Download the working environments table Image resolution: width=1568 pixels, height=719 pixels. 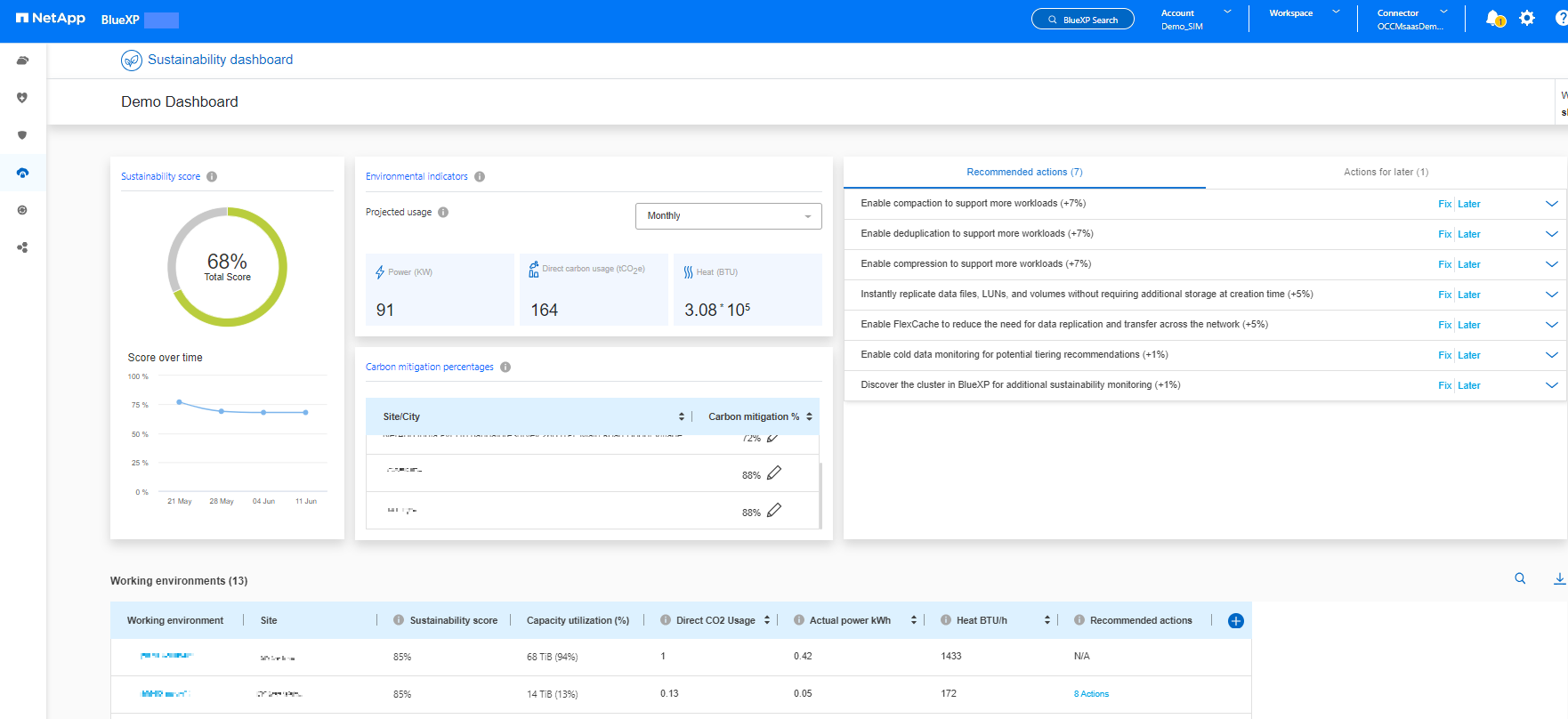(1559, 578)
